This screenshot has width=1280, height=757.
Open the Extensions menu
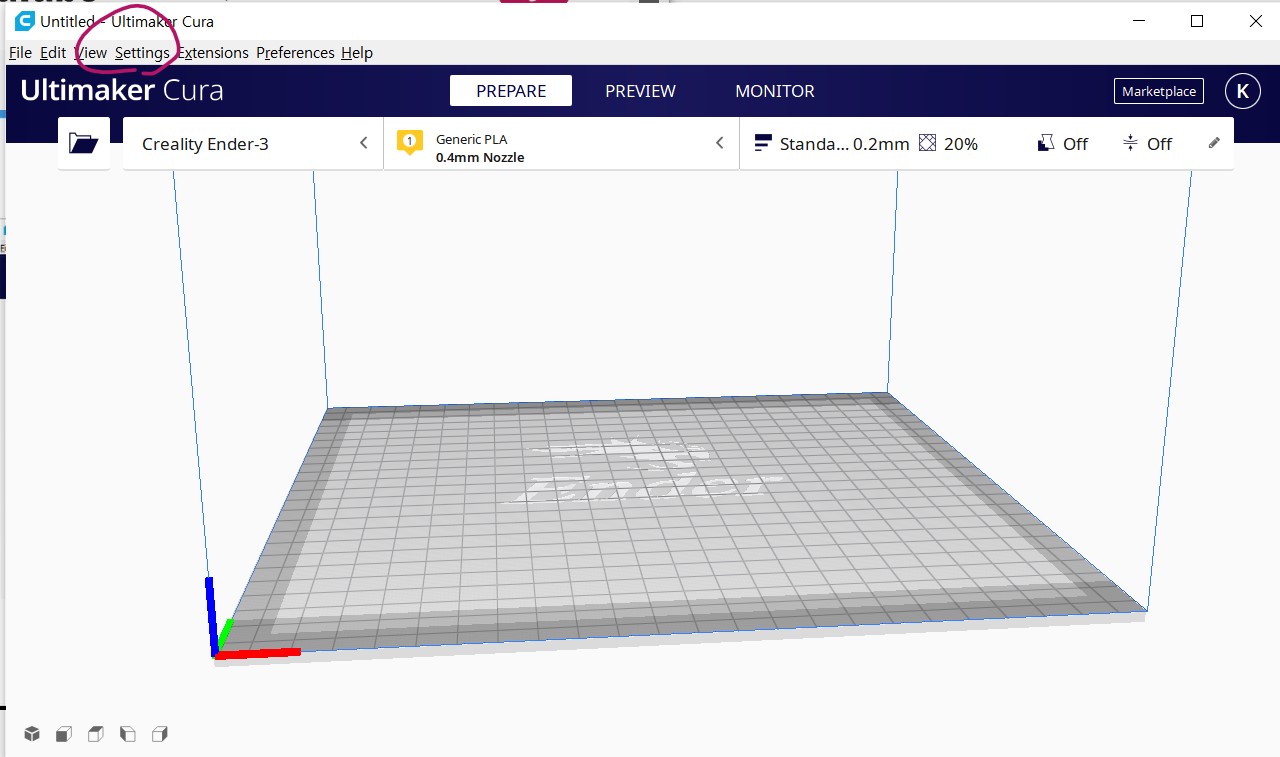(213, 53)
